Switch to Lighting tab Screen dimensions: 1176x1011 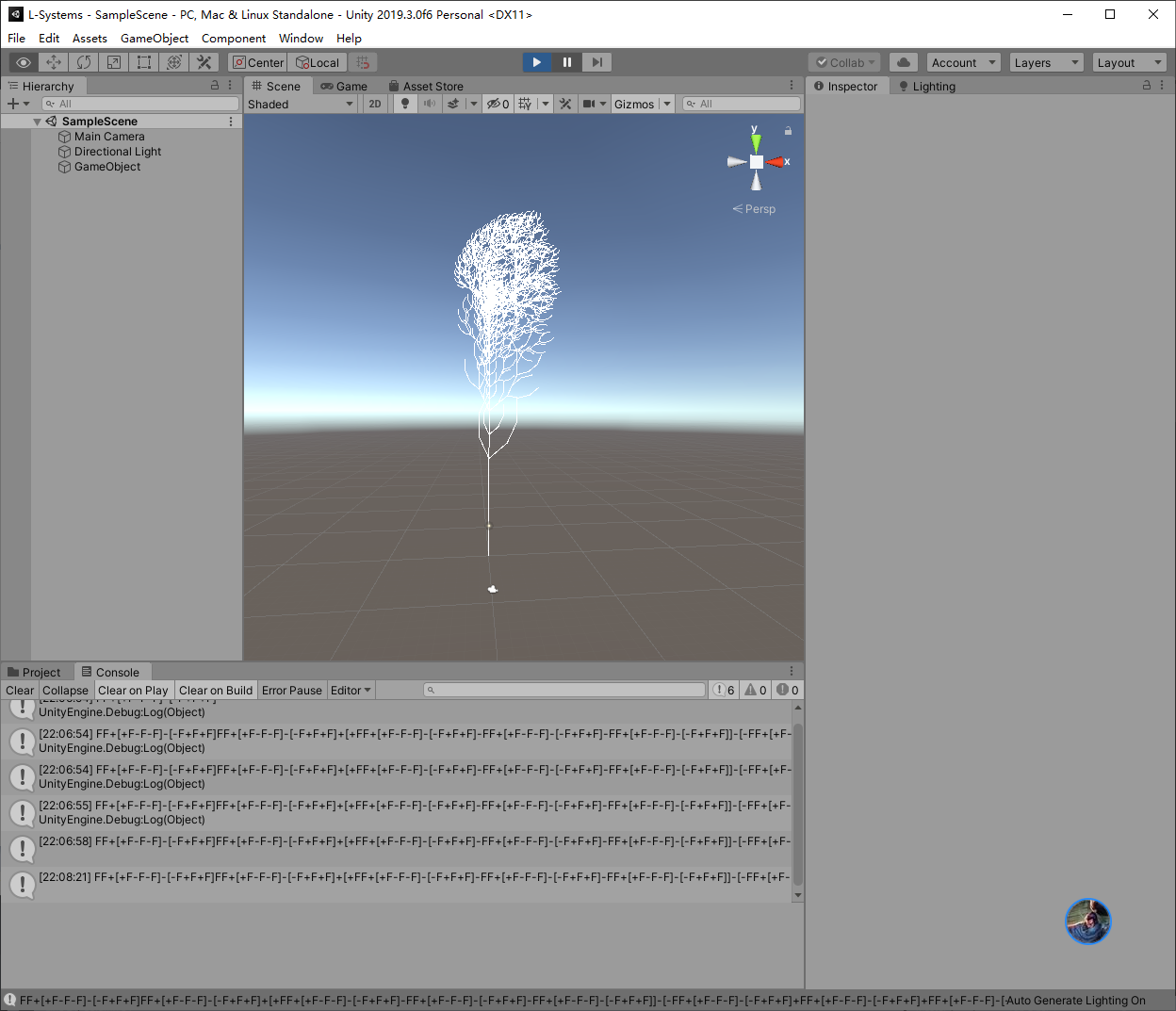(927, 86)
